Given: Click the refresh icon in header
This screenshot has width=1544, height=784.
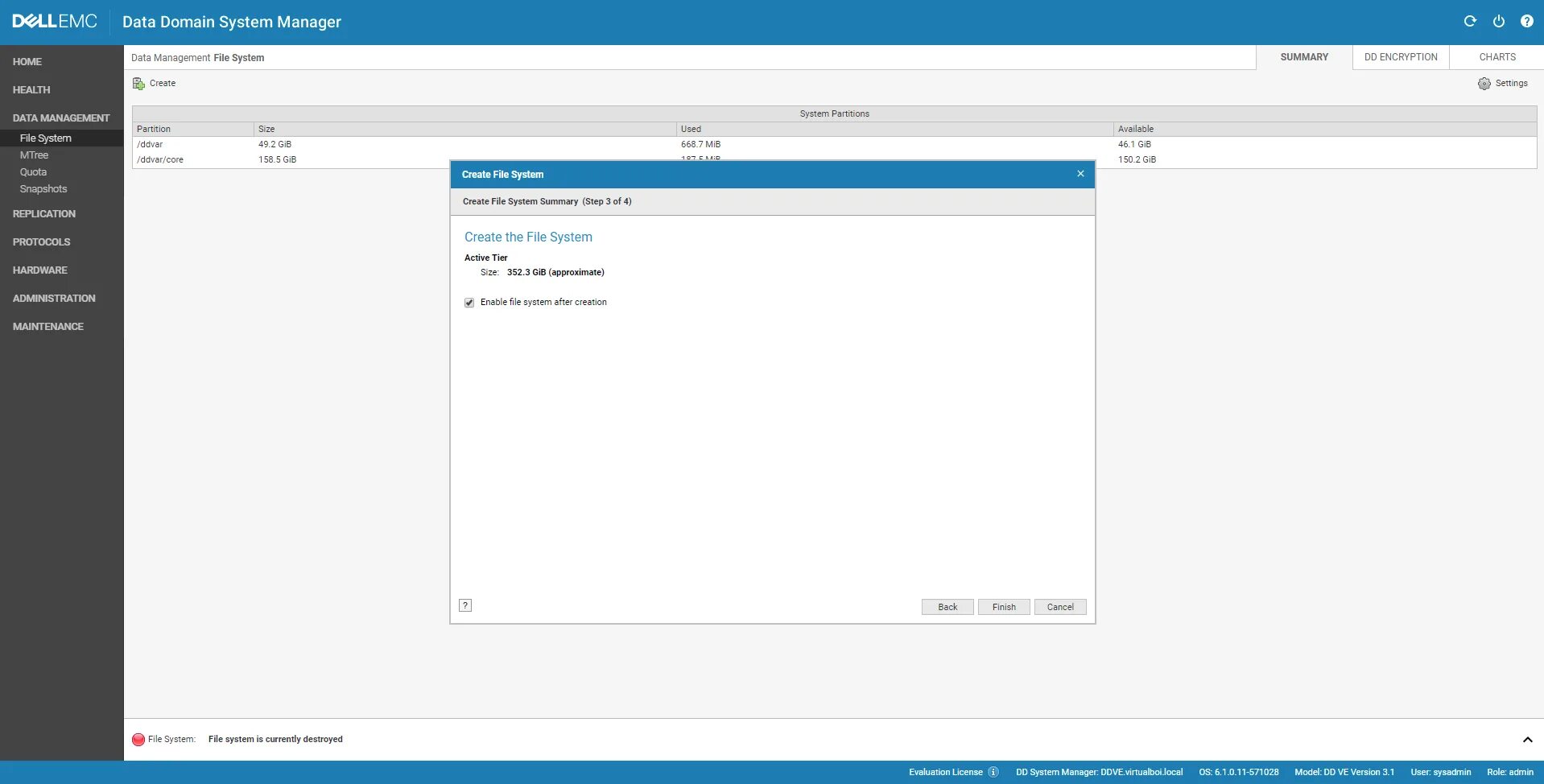Looking at the screenshot, I should pos(1470,22).
